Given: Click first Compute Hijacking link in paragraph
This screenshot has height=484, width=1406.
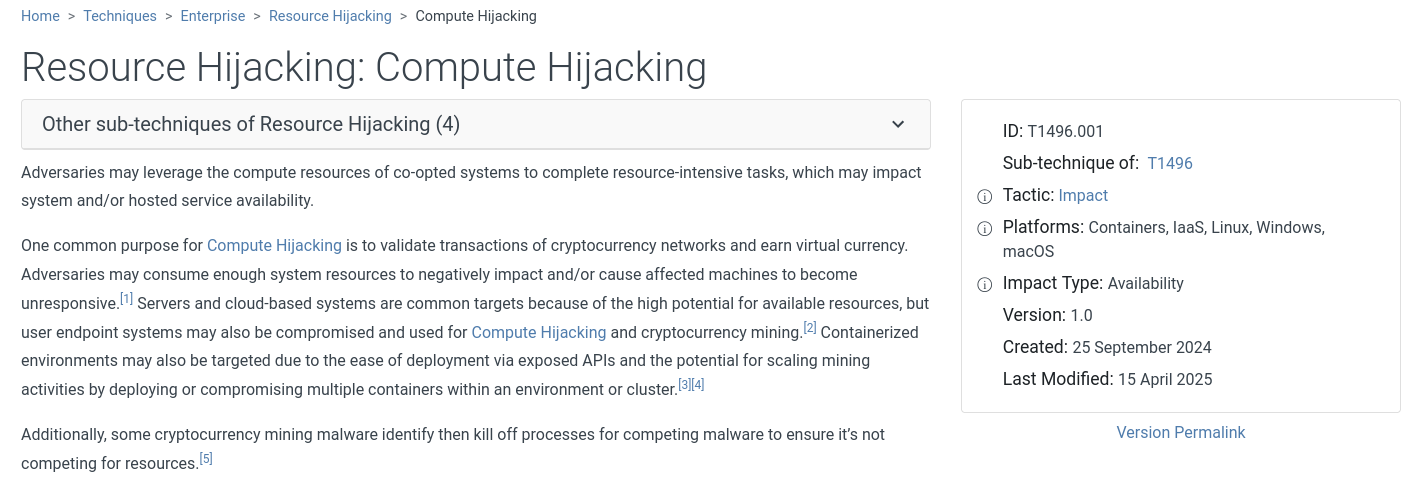Looking at the screenshot, I should pos(274,245).
